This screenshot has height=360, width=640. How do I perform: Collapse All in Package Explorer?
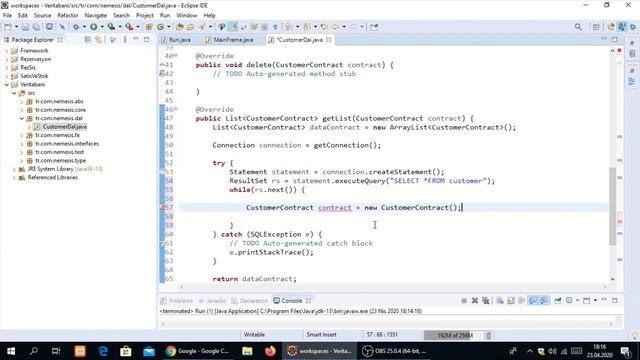[x=87, y=40]
